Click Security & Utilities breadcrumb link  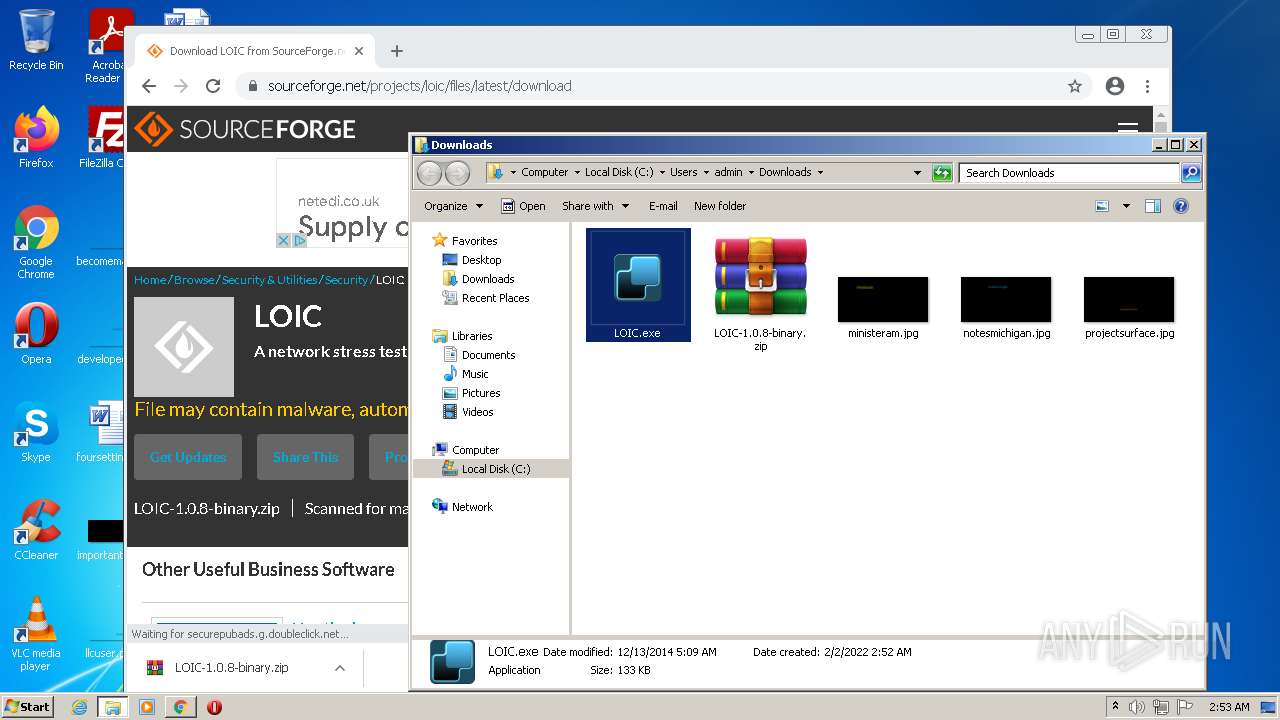[270, 280]
